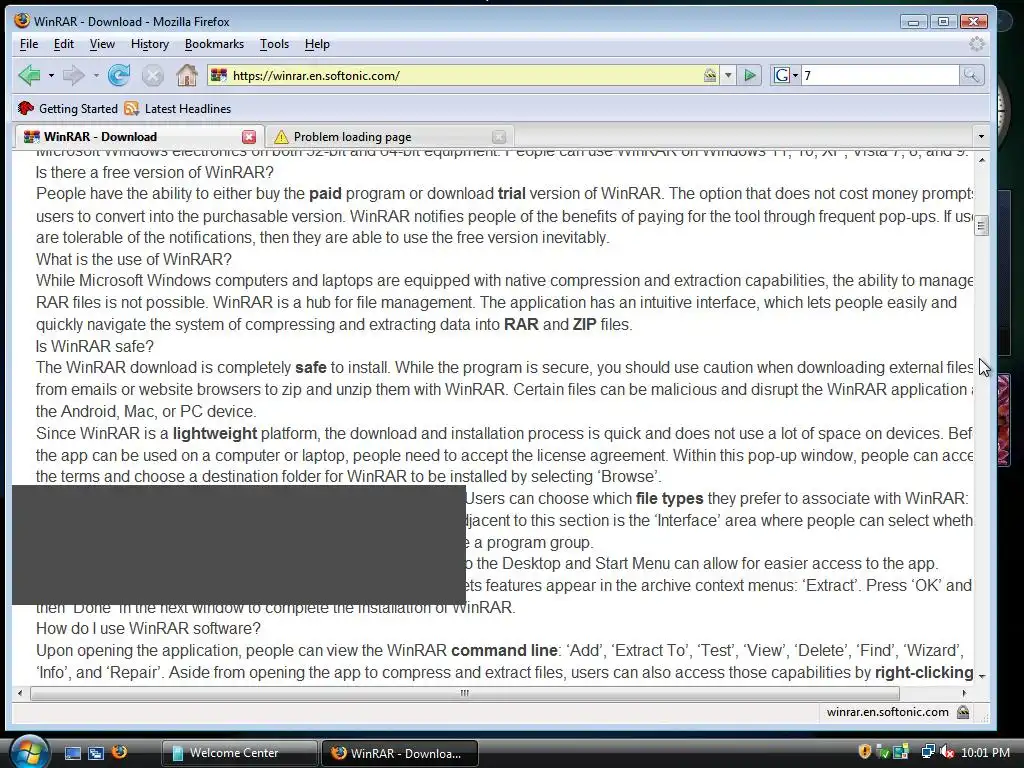Click the search box containing 7
Viewport: 1024px width, 768px height.
880,76
